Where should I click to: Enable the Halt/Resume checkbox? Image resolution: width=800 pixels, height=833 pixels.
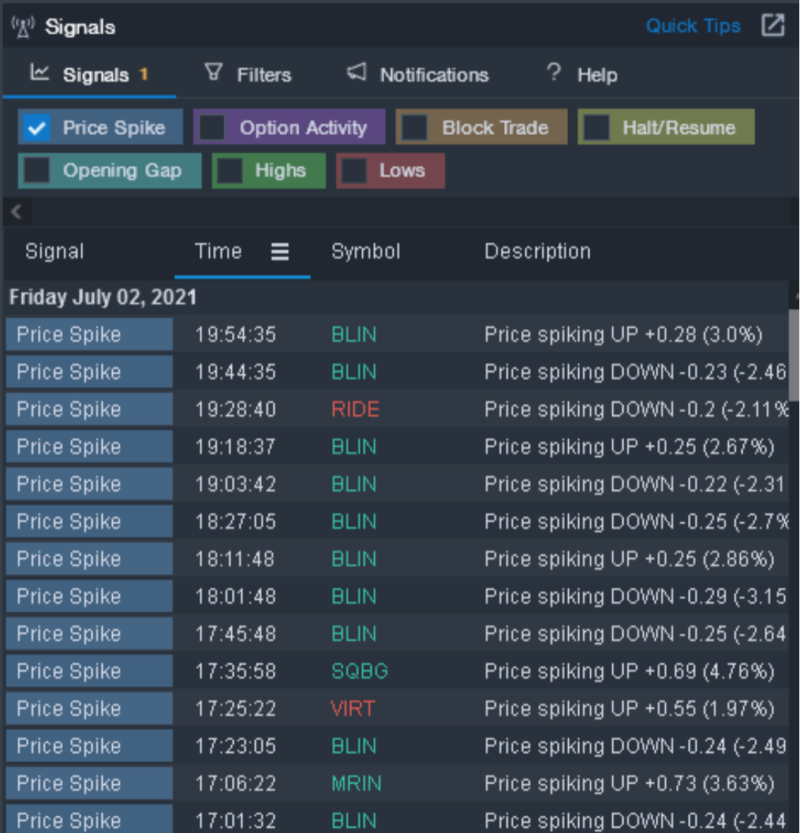coord(596,128)
